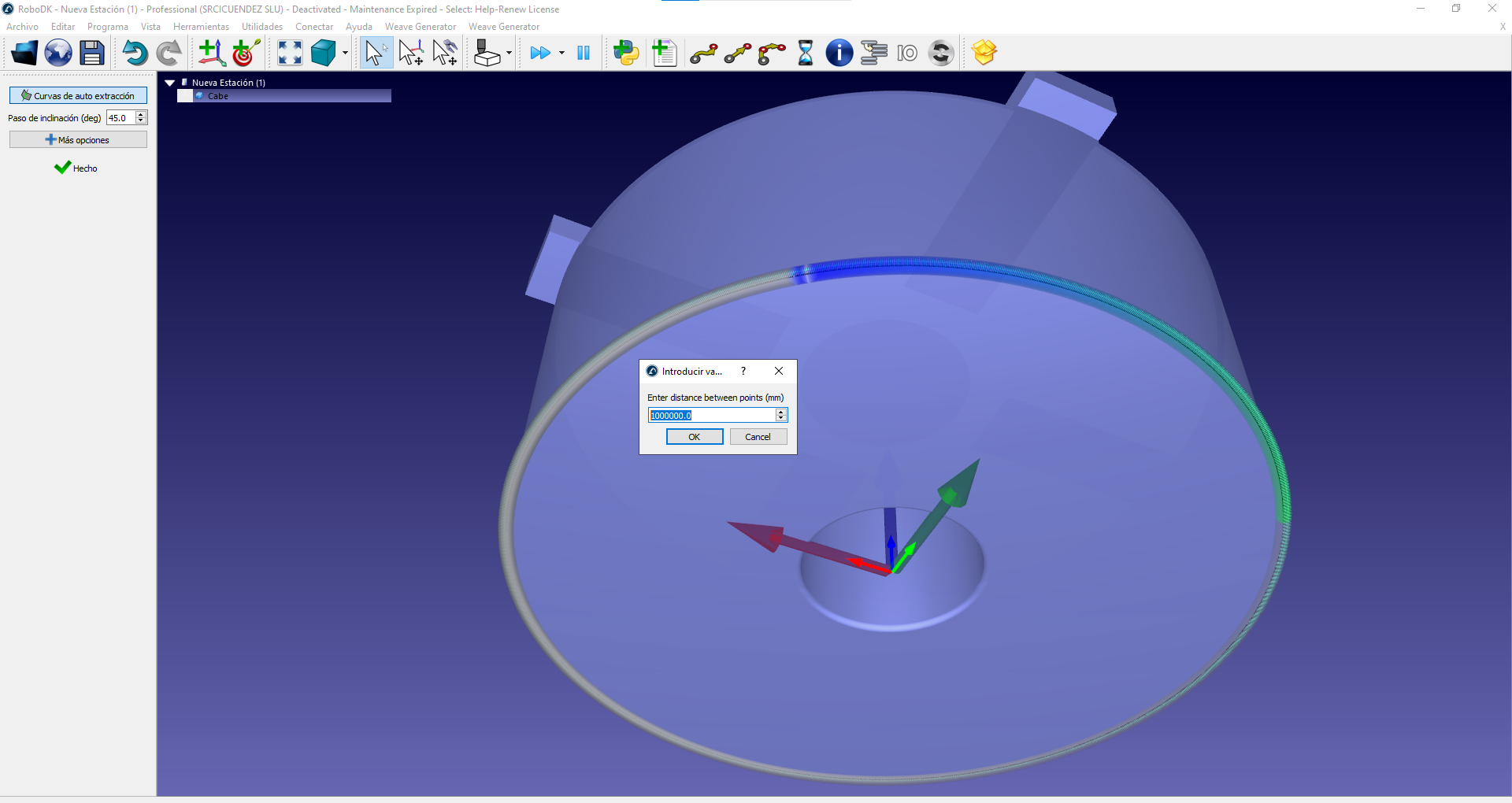1512x803 pixels.
Task: Open the fast simulation speed dropdown arrow
Action: pyautogui.click(x=561, y=54)
